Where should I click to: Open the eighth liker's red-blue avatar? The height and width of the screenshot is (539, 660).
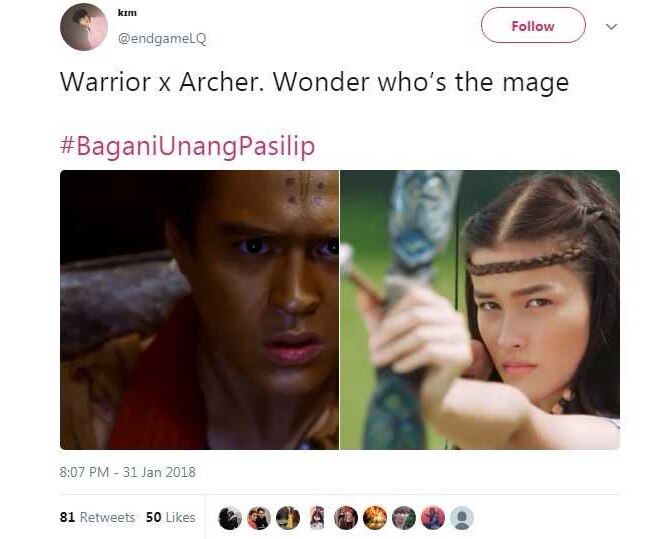433,518
